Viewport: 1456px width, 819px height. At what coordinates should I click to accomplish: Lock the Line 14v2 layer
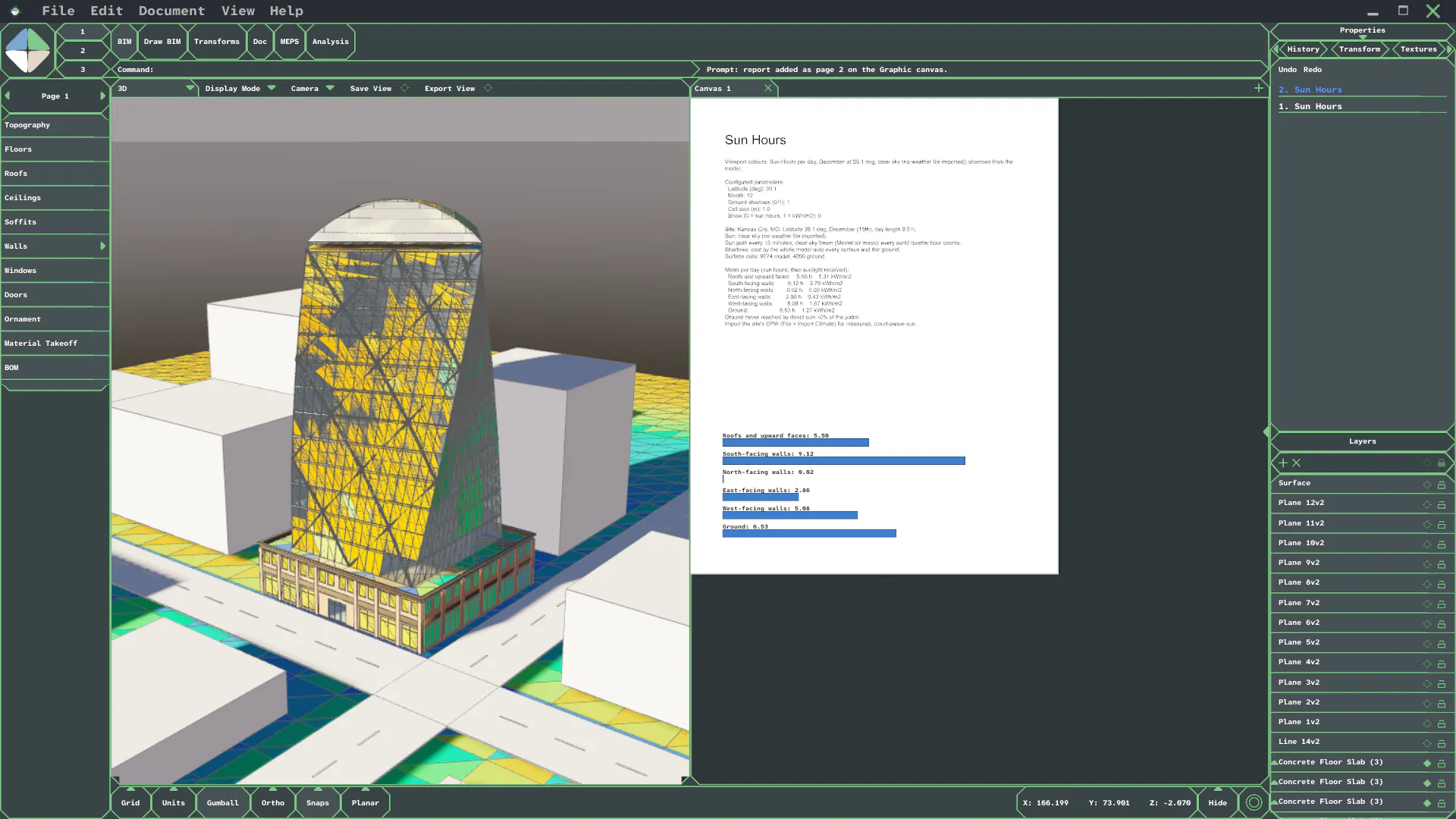[x=1442, y=743]
